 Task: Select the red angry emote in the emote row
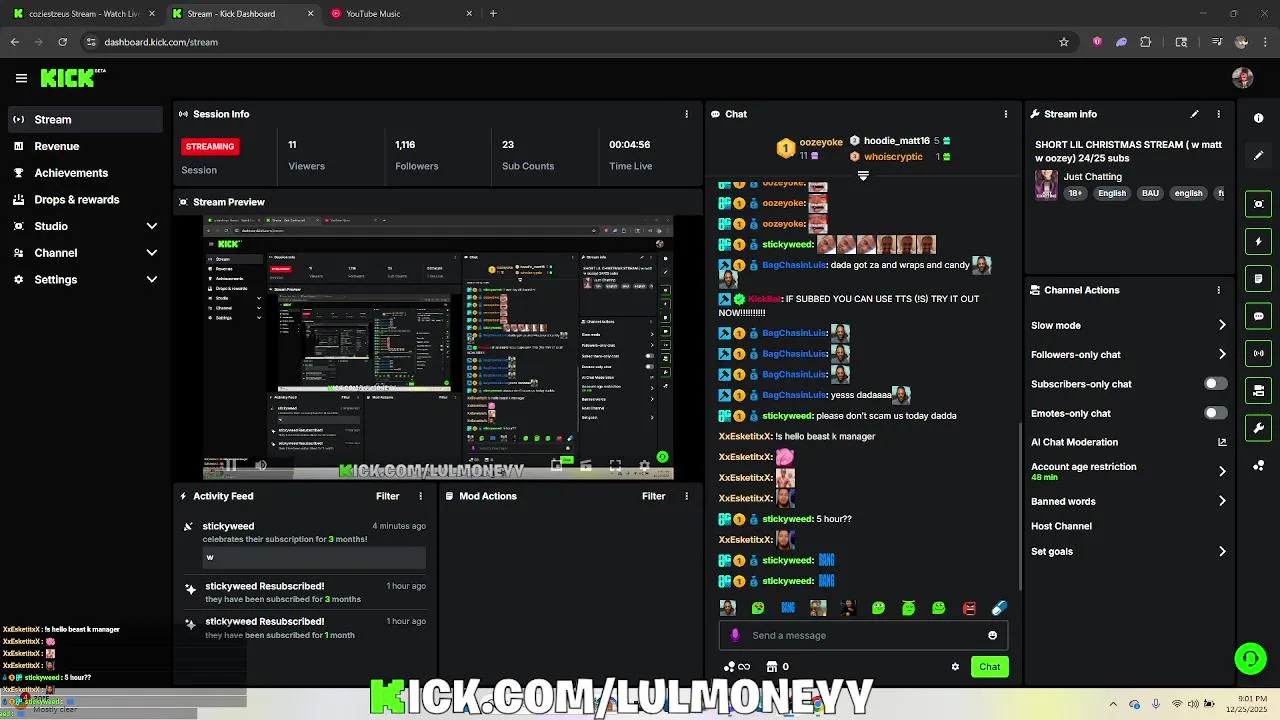969,608
